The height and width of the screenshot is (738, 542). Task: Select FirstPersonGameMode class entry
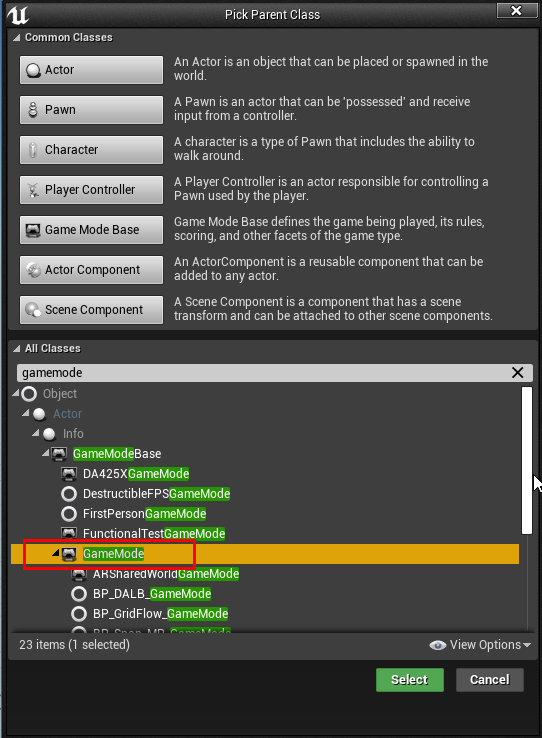point(144,513)
